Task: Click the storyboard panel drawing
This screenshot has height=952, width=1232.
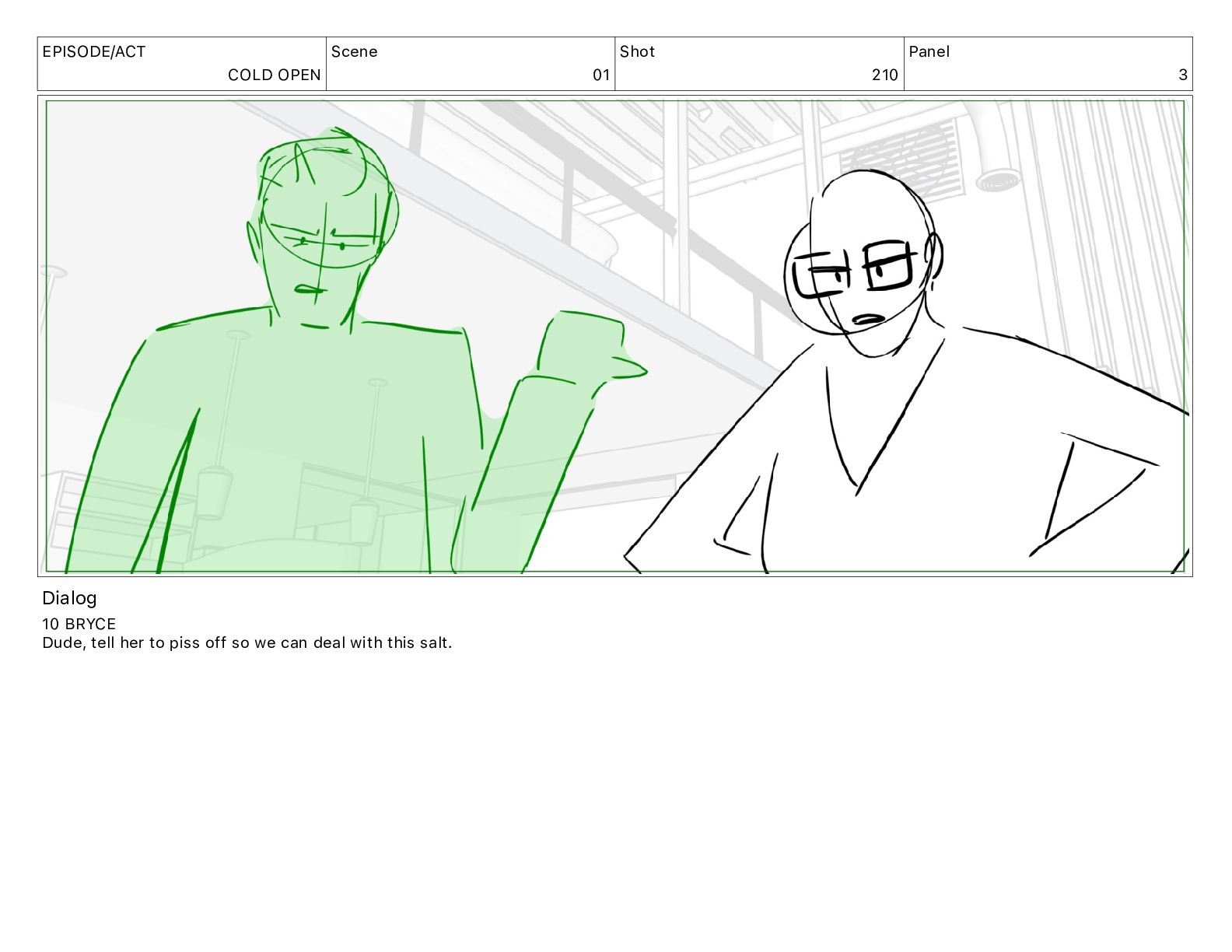Action: [x=615, y=336]
